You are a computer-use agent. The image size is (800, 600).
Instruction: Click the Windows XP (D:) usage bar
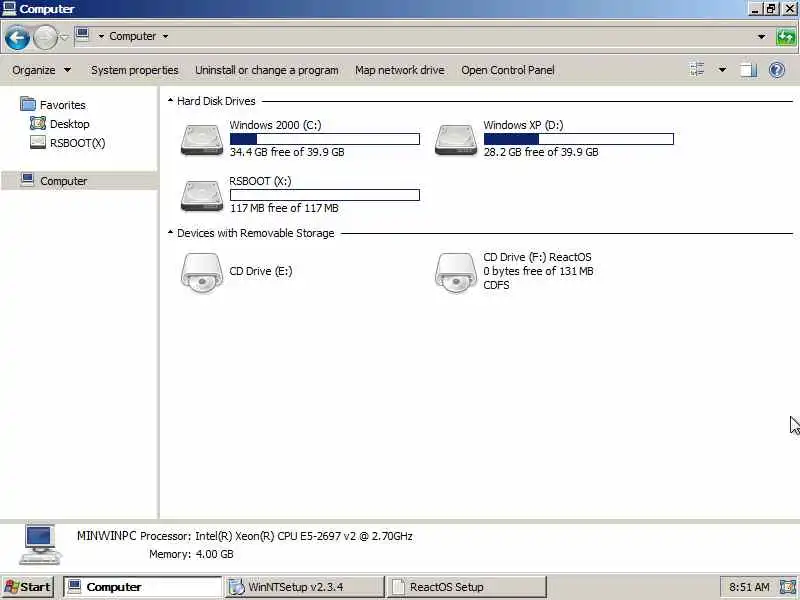pos(579,139)
